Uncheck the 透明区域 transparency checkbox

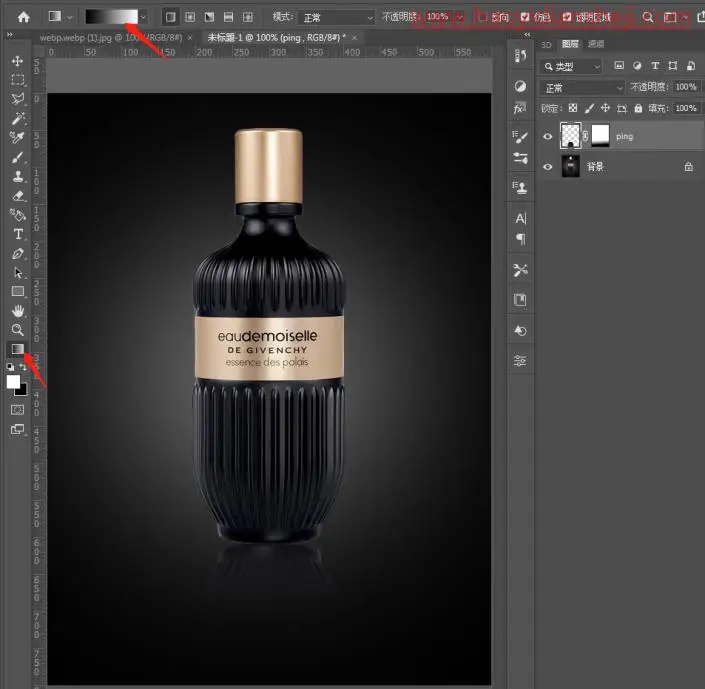click(x=567, y=17)
